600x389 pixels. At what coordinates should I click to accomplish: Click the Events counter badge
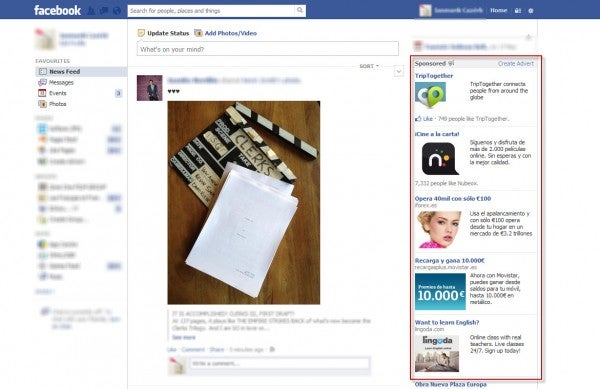pyautogui.click(x=118, y=93)
